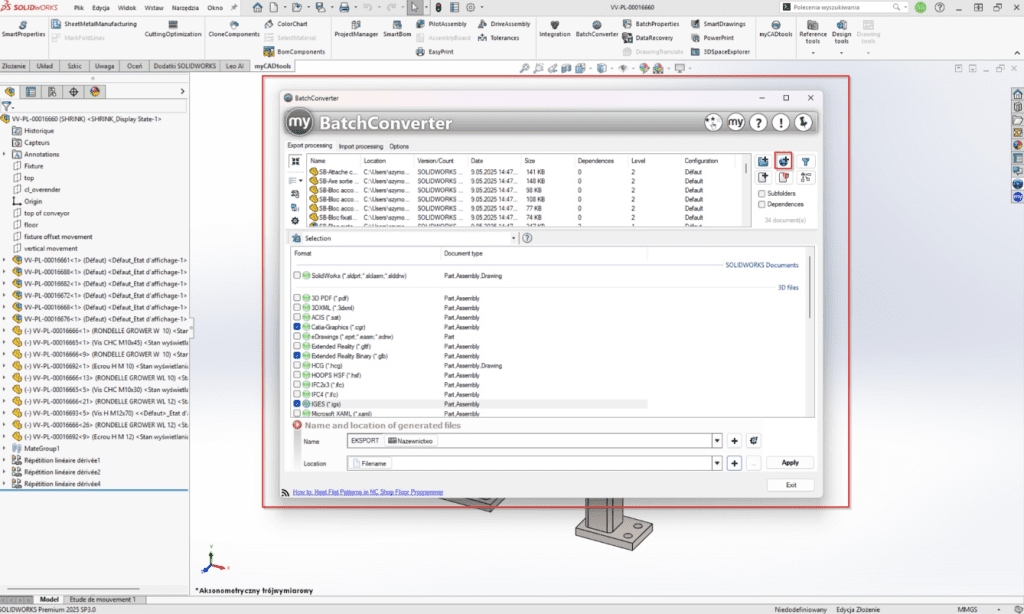1024x614 pixels.
Task: Open Integration tool in ribbon
Action: tap(554, 29)
